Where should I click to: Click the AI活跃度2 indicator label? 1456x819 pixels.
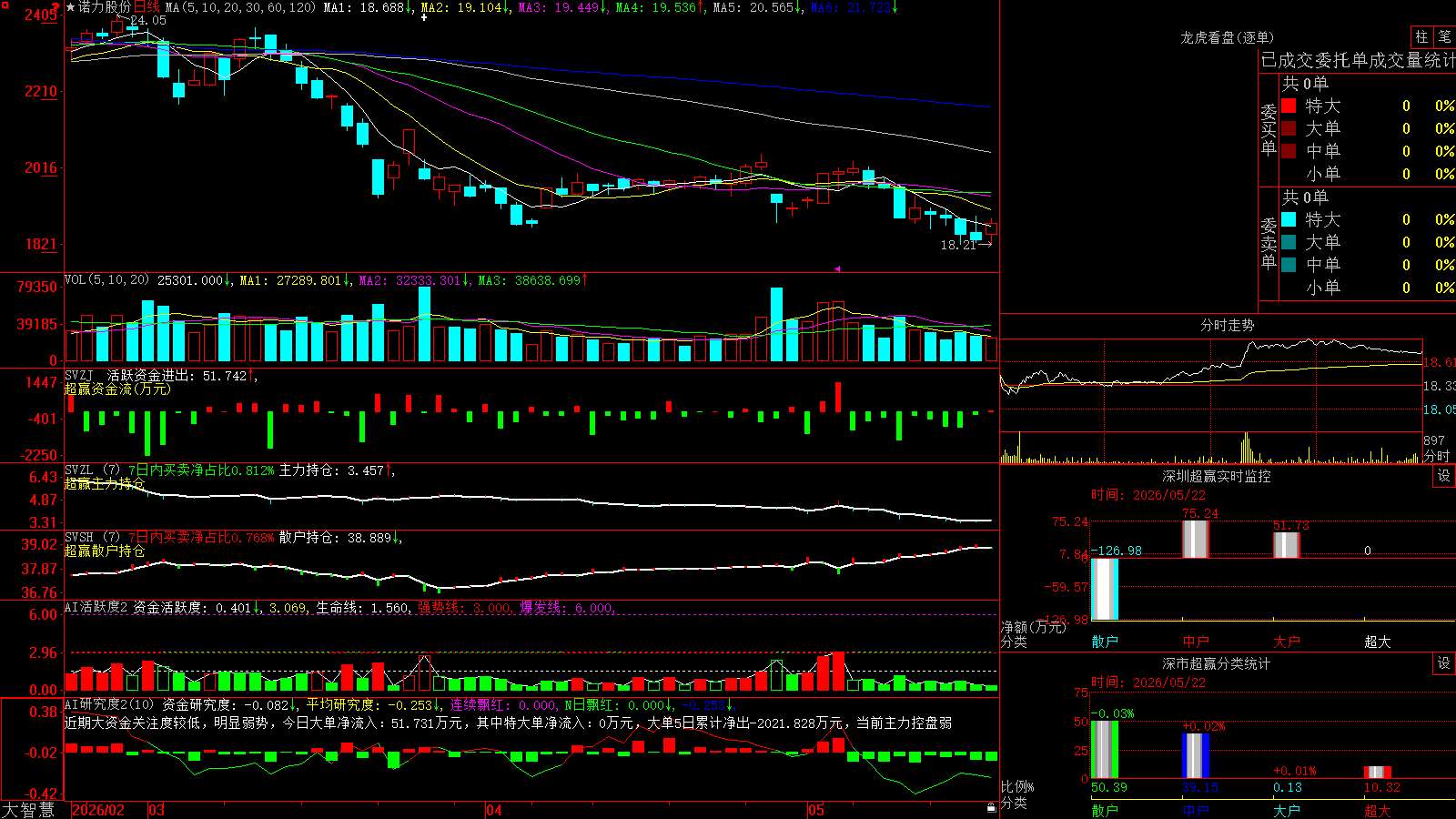point(96,607)
